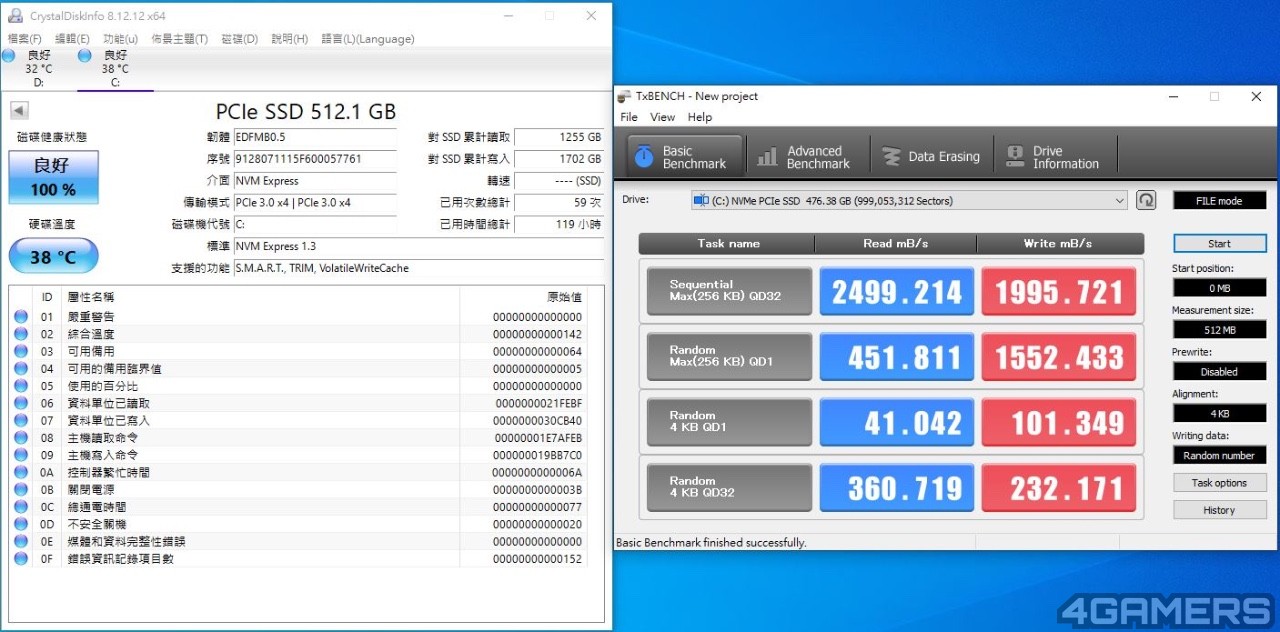Change the Prewrite Disabled setting
Image resolution: width=1280 pixels, height=632 pixels.
(1220, 372)
